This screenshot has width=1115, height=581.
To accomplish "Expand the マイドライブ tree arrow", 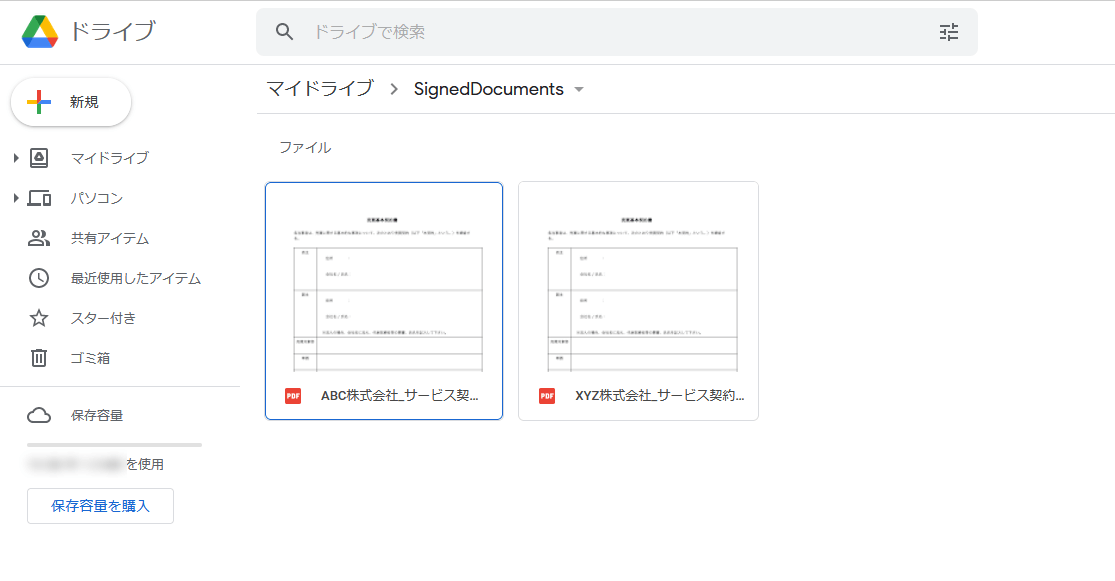I will pyautogui.click(x=16, y=158).
